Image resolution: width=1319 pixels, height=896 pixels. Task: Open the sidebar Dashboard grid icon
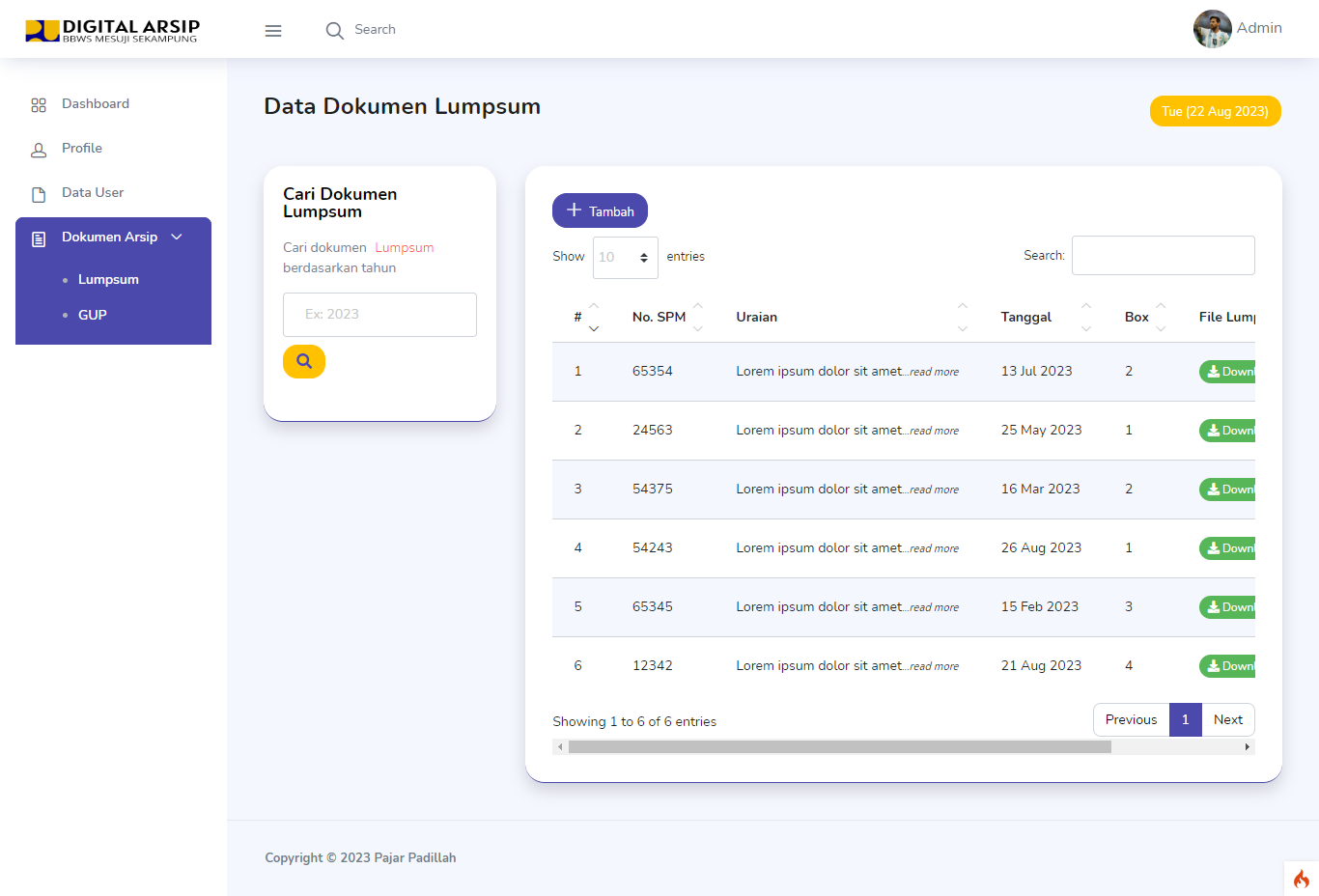[39, 103]
